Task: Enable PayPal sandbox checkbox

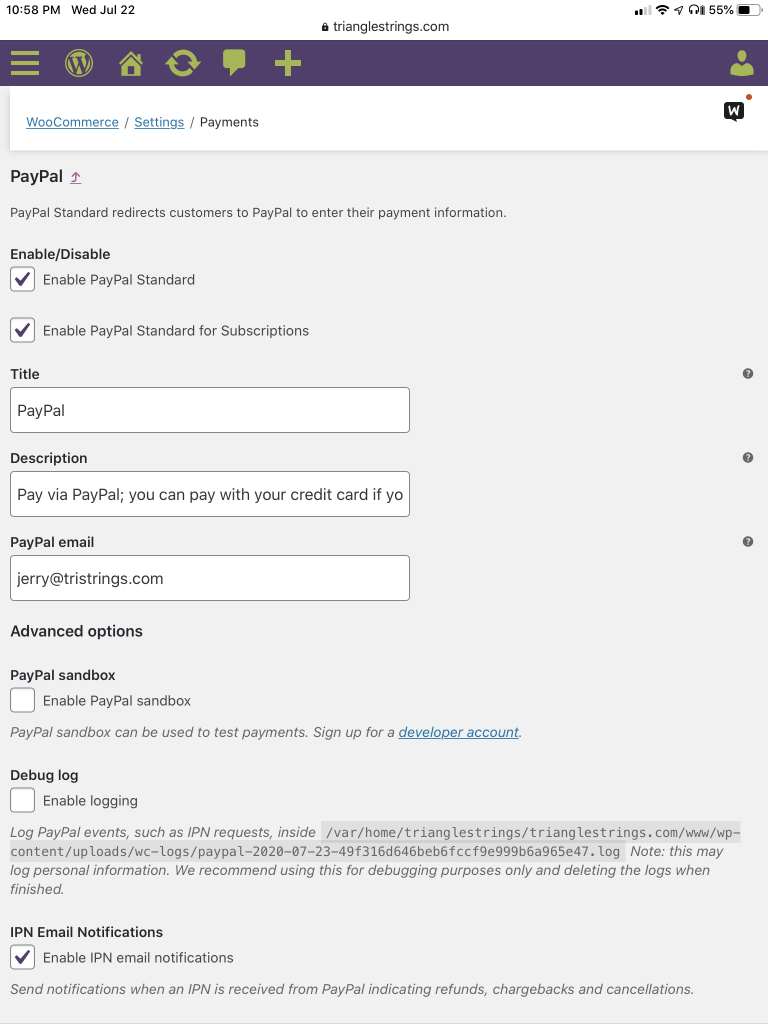Action: pos(22,700)
